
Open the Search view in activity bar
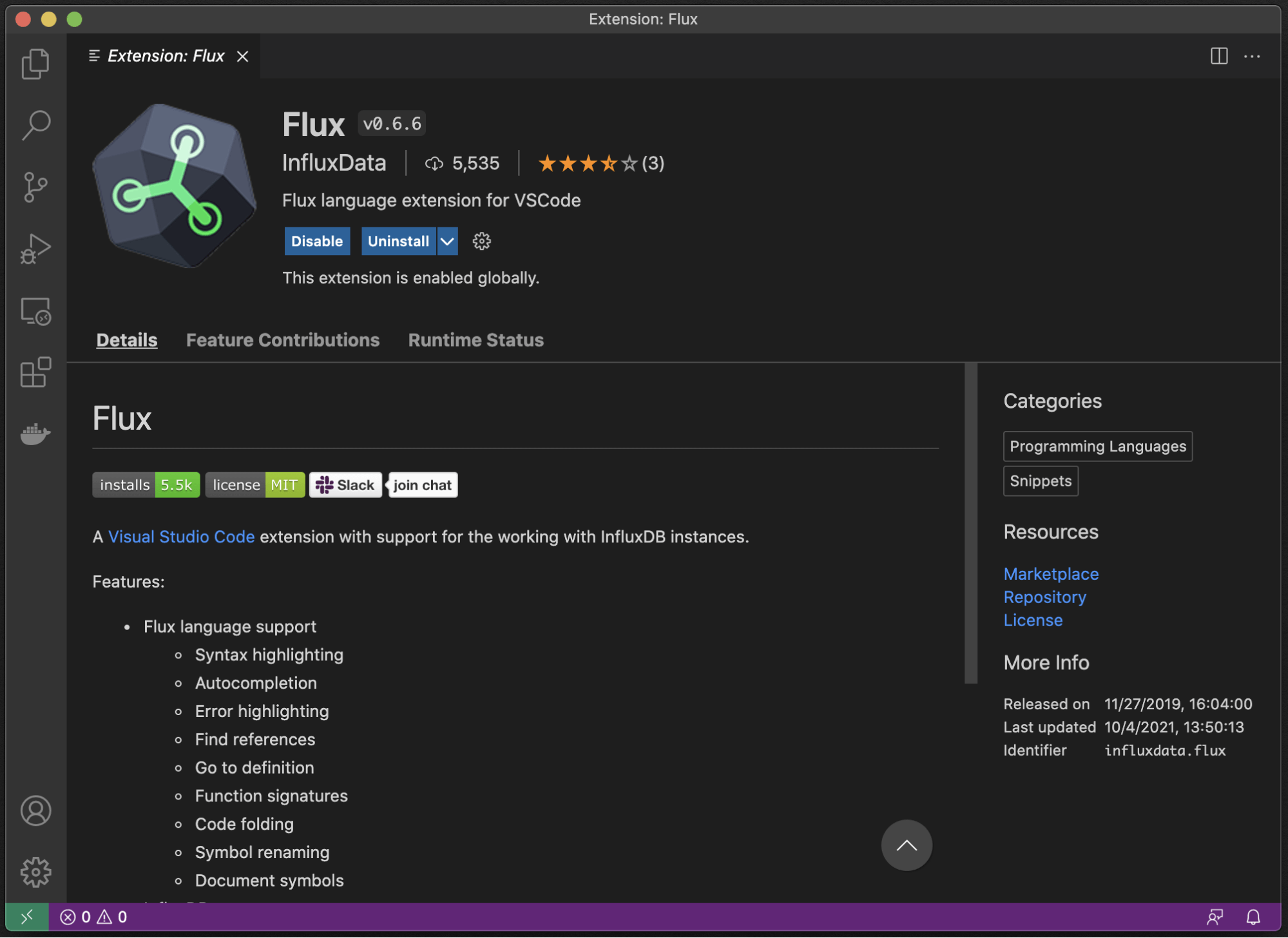[35, 125]
